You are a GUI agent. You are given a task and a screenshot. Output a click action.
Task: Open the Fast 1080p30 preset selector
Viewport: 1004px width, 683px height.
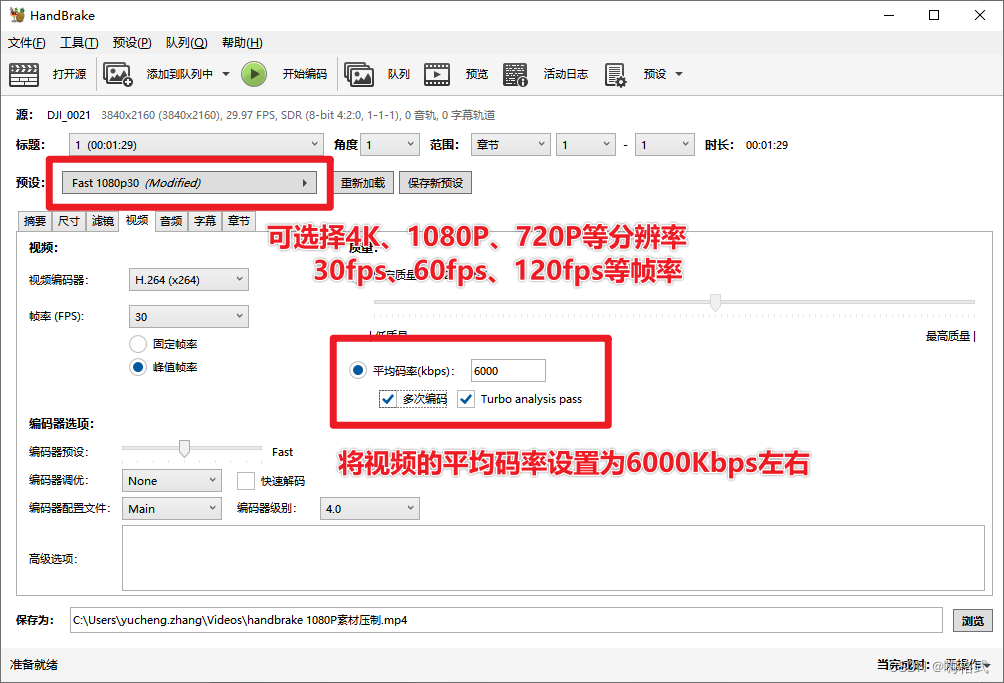click(x=190, y=183)
